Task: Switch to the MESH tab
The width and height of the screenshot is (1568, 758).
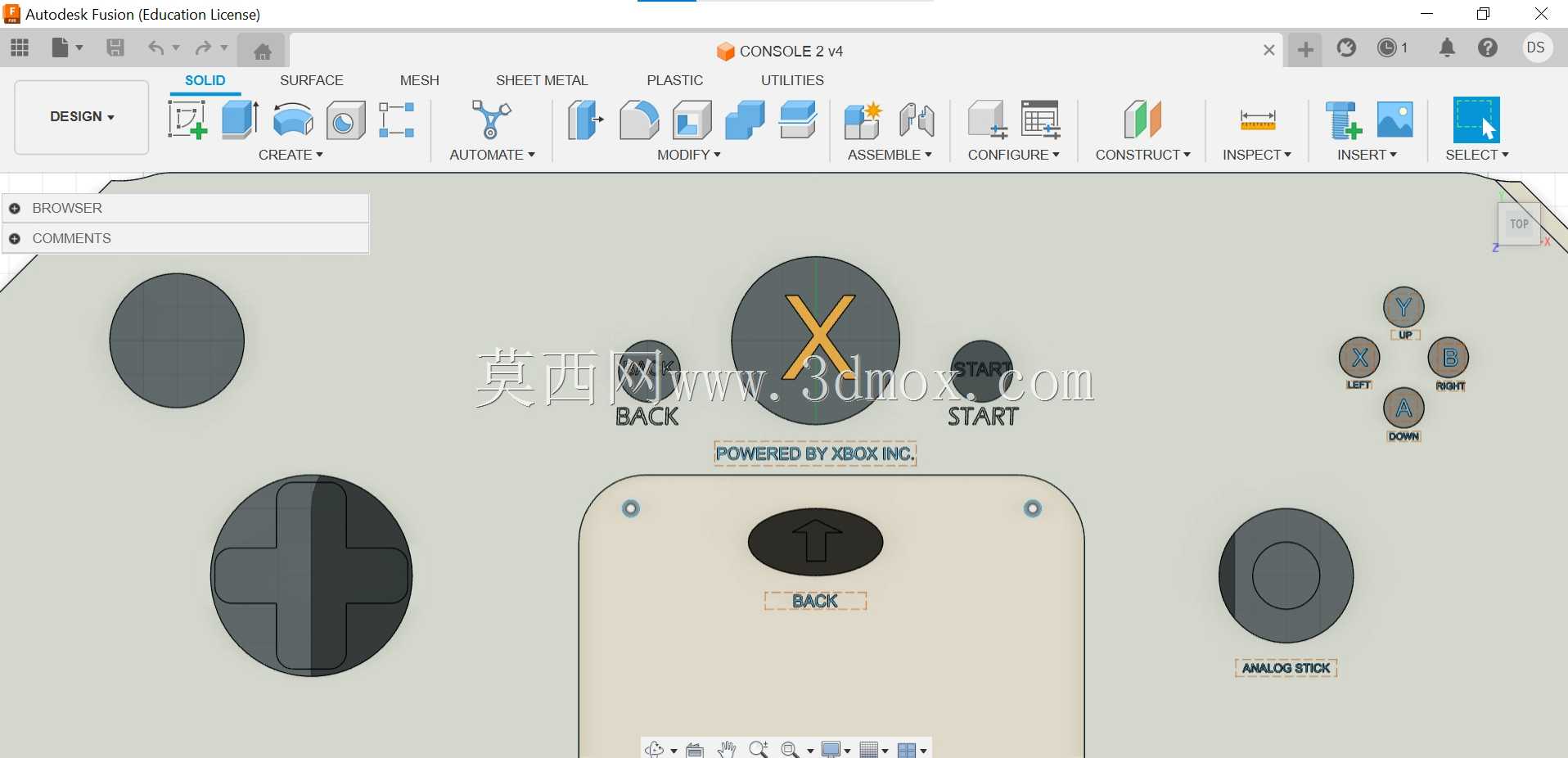Action: point(420,80)
